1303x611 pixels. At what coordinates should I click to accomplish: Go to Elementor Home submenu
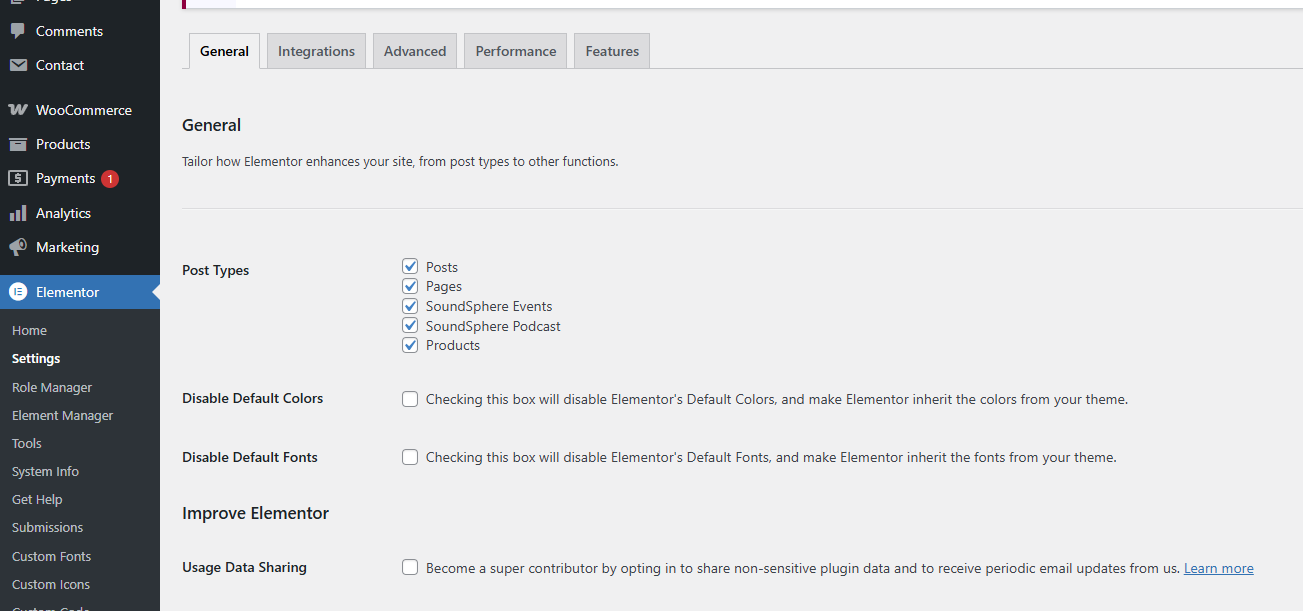[x=29, y=330]
